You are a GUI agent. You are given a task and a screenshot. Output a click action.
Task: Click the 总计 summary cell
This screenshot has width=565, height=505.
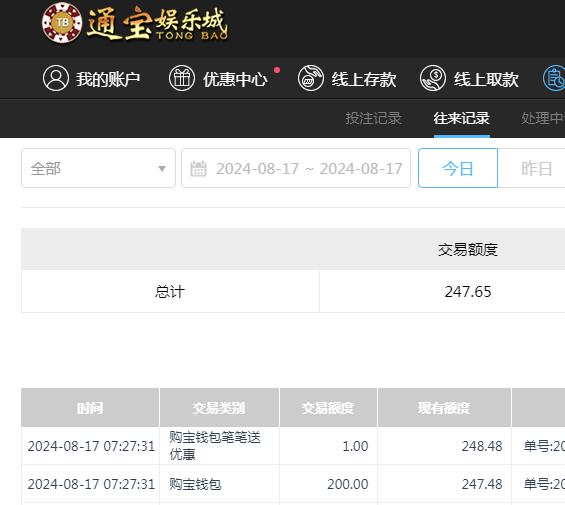(x=170, y=291)
